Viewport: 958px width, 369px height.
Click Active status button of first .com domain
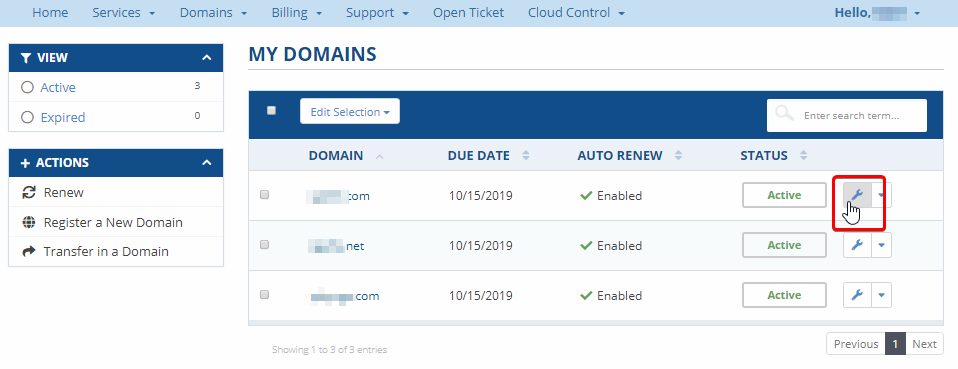pos(784,195)
